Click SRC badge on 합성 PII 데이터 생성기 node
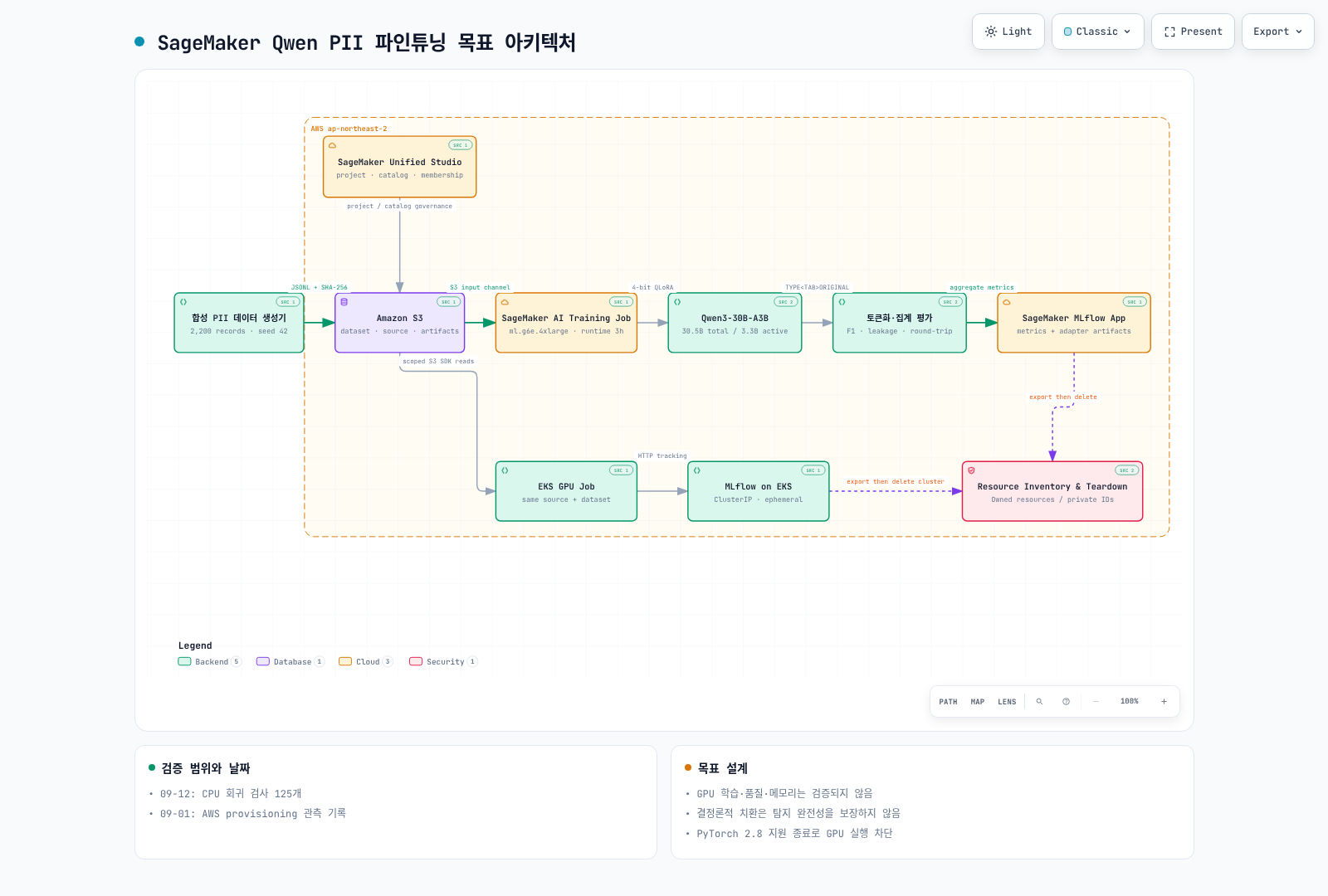This screenshot has height=896, width=1328. point(288,302)
